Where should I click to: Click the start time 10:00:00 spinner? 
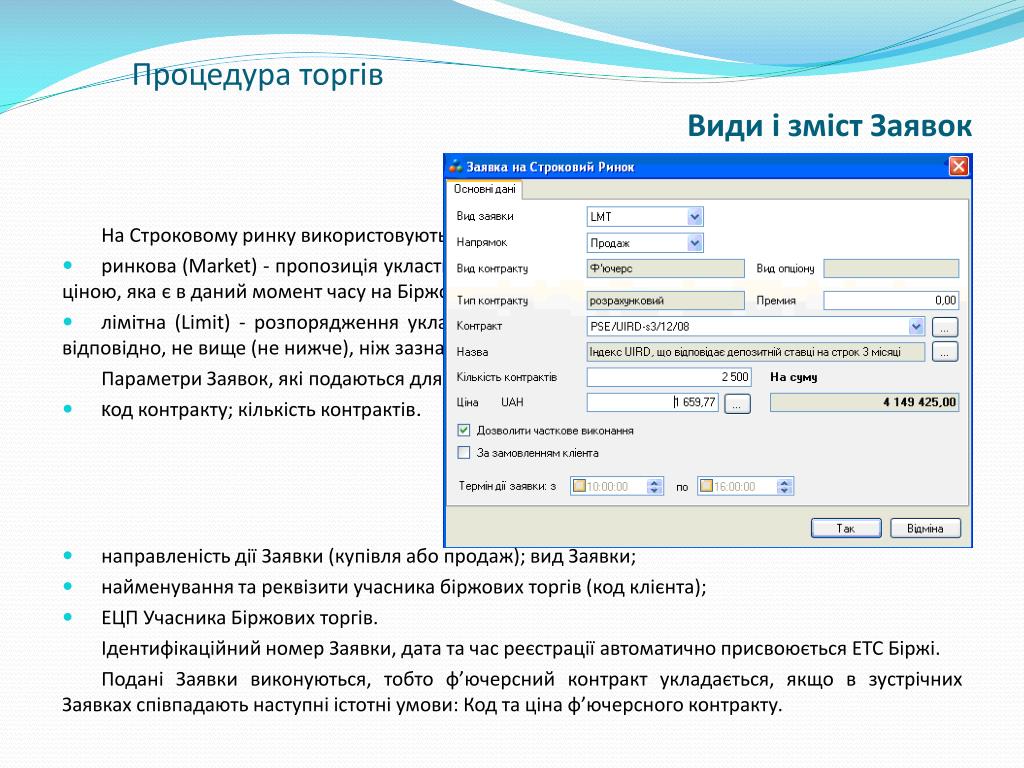click(x=654, y=487)
